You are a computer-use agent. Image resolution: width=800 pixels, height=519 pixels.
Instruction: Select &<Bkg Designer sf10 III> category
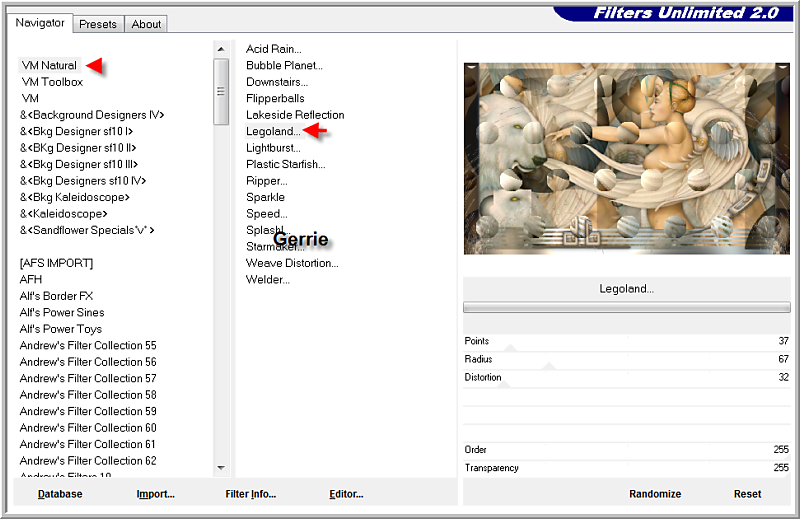[x=79, y=164]
